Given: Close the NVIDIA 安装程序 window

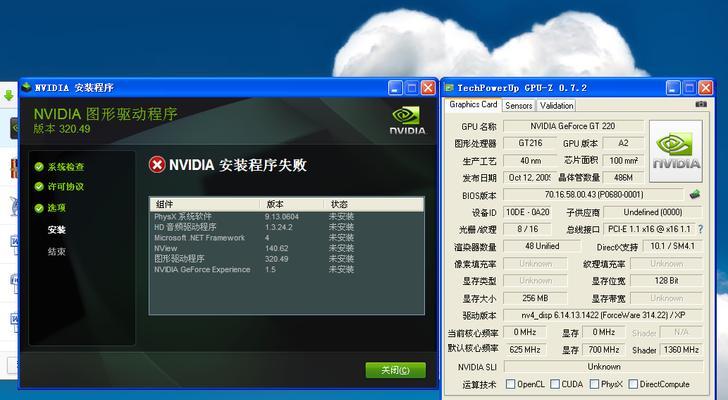Looking at the screenshot, I should (428, 88).
